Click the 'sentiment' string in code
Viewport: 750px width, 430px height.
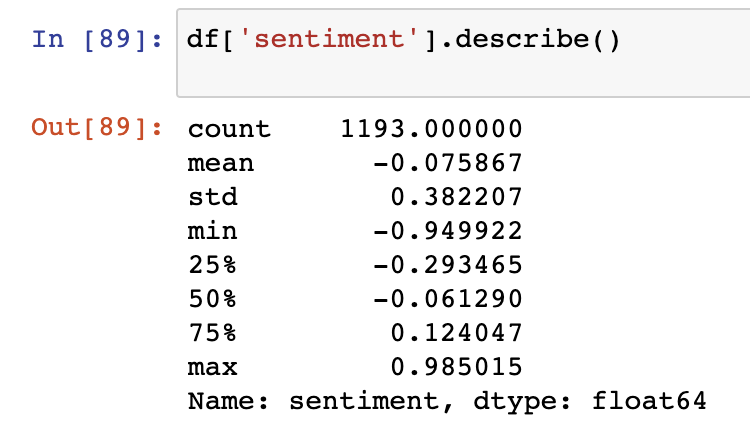point(329,38)
